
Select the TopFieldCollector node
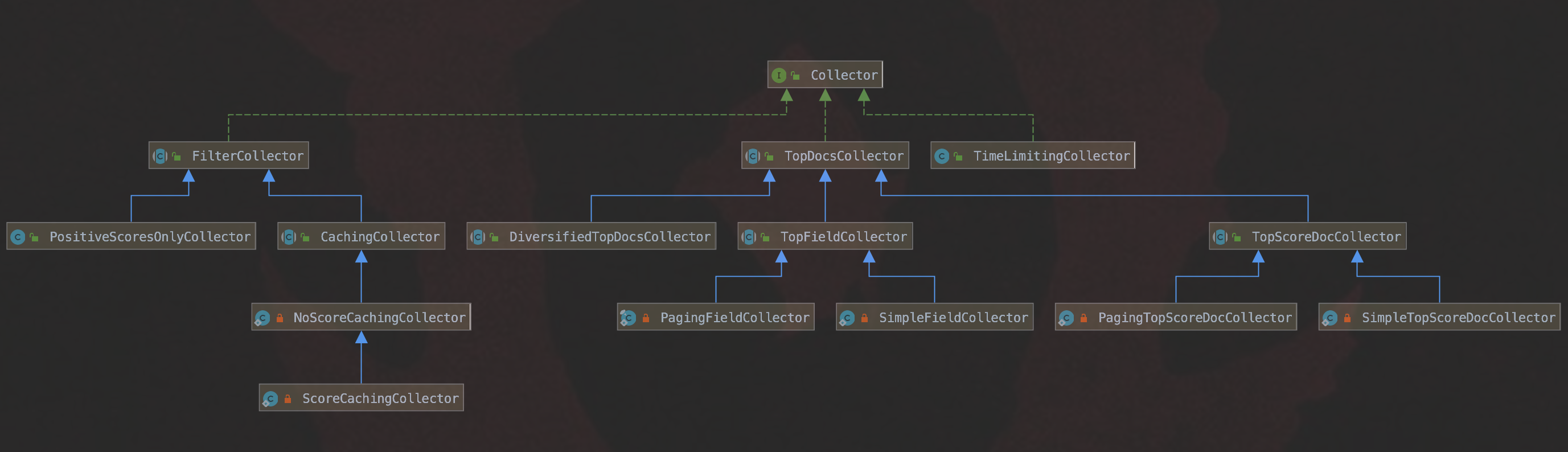[825, 236]
